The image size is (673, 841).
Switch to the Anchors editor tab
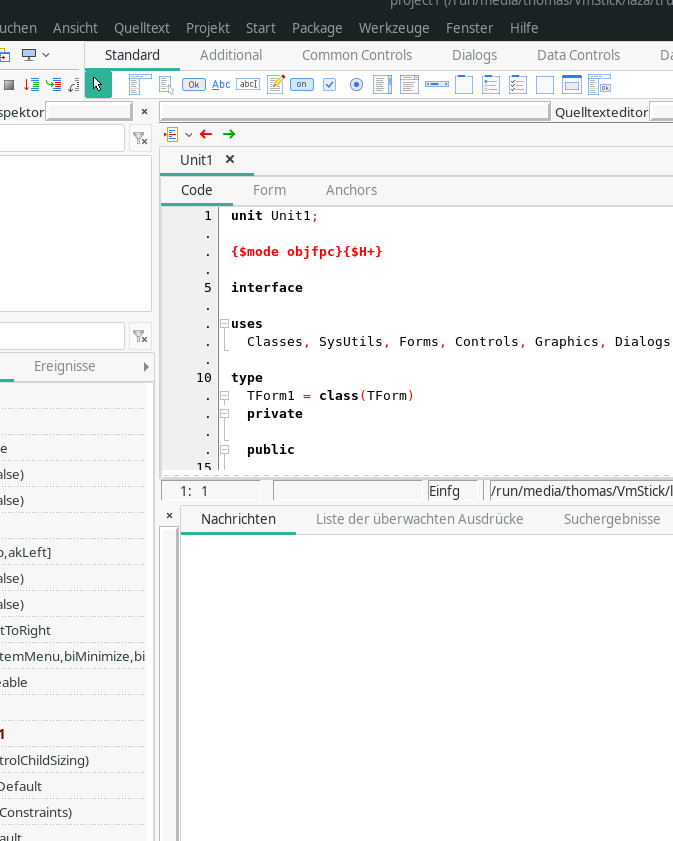[351, 190]
